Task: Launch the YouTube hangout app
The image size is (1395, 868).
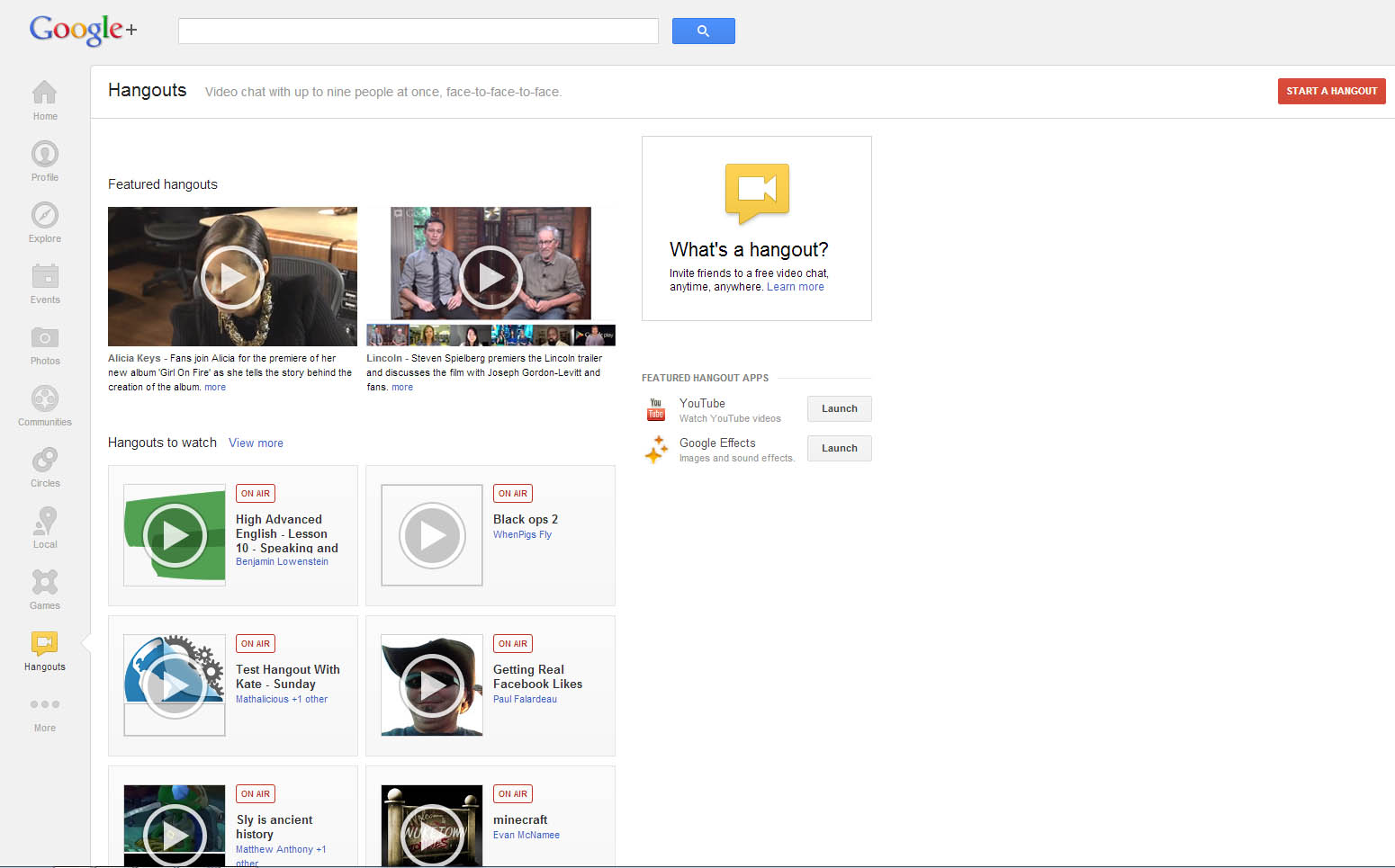Action: 840,409
